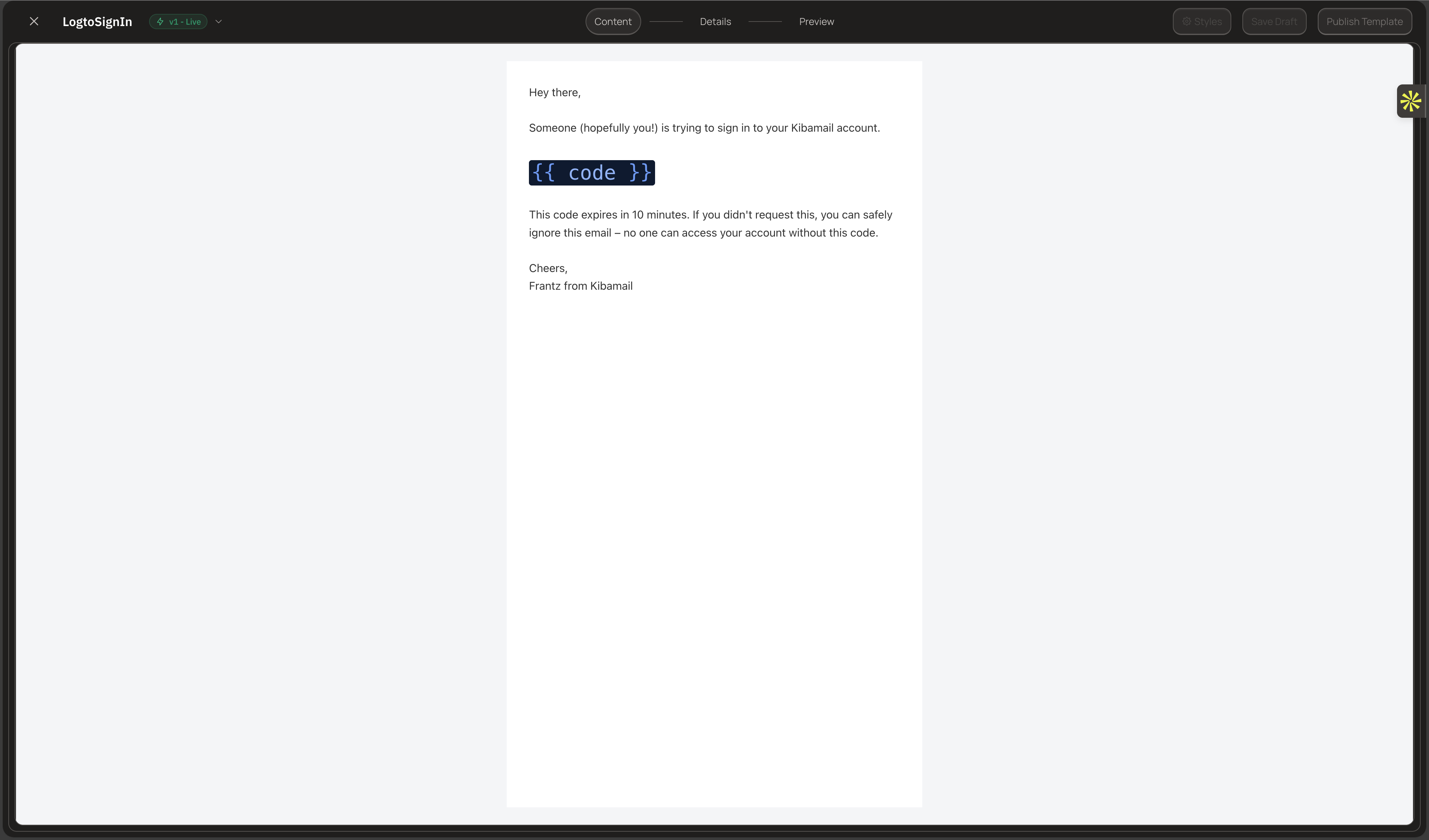Select the {{ code }} variable block

(x=591, y=172)
